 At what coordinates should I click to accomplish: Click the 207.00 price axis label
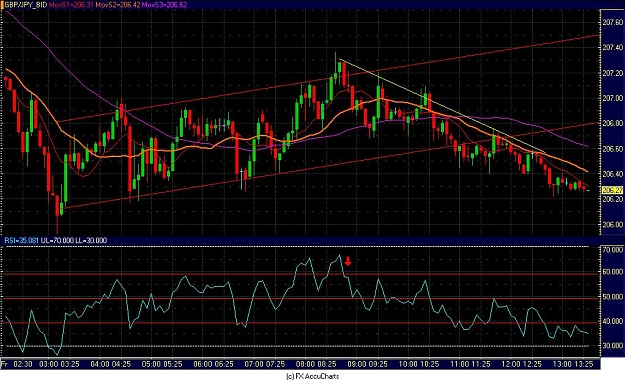613,98
